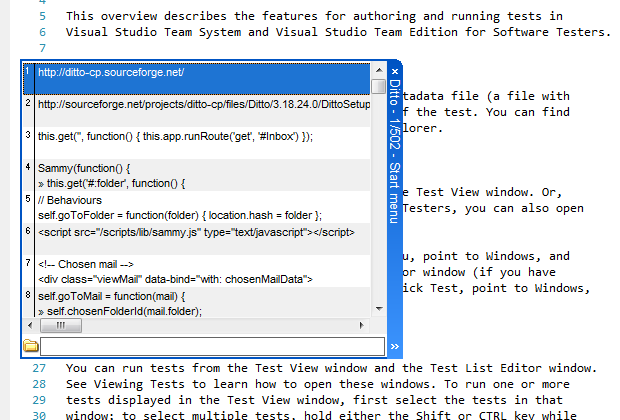Click the text 'u, point to Windows, and'

coord(486,256)
